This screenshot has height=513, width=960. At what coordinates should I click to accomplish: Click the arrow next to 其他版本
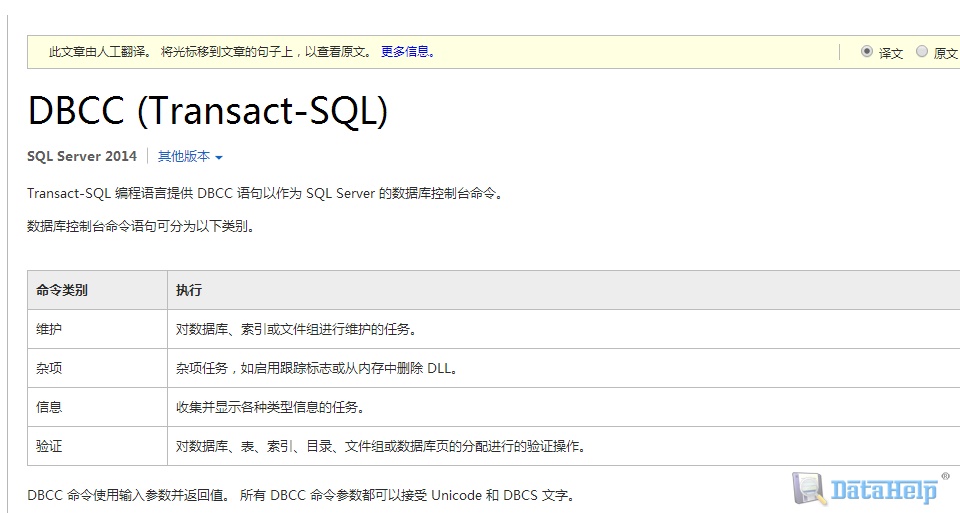(x=219, y=157)
